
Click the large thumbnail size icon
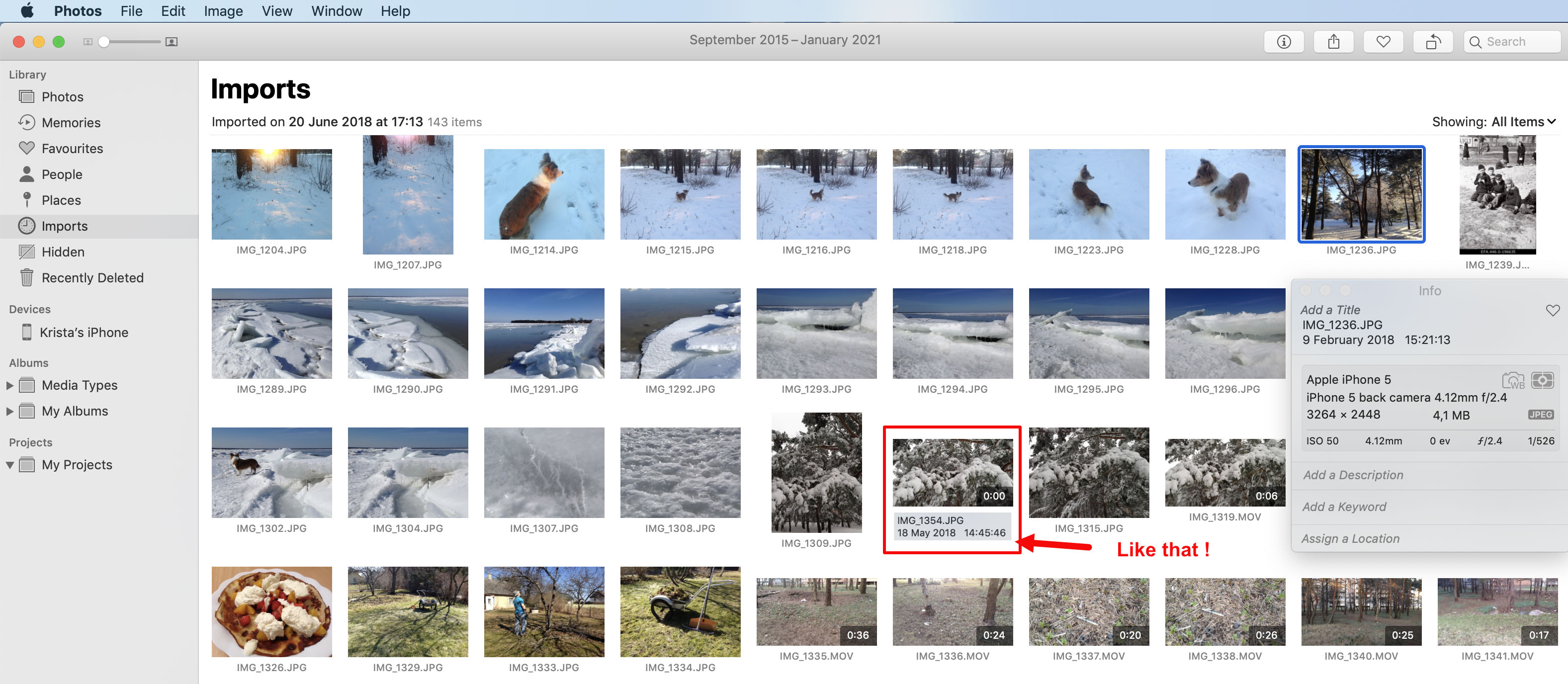[172, 41]
